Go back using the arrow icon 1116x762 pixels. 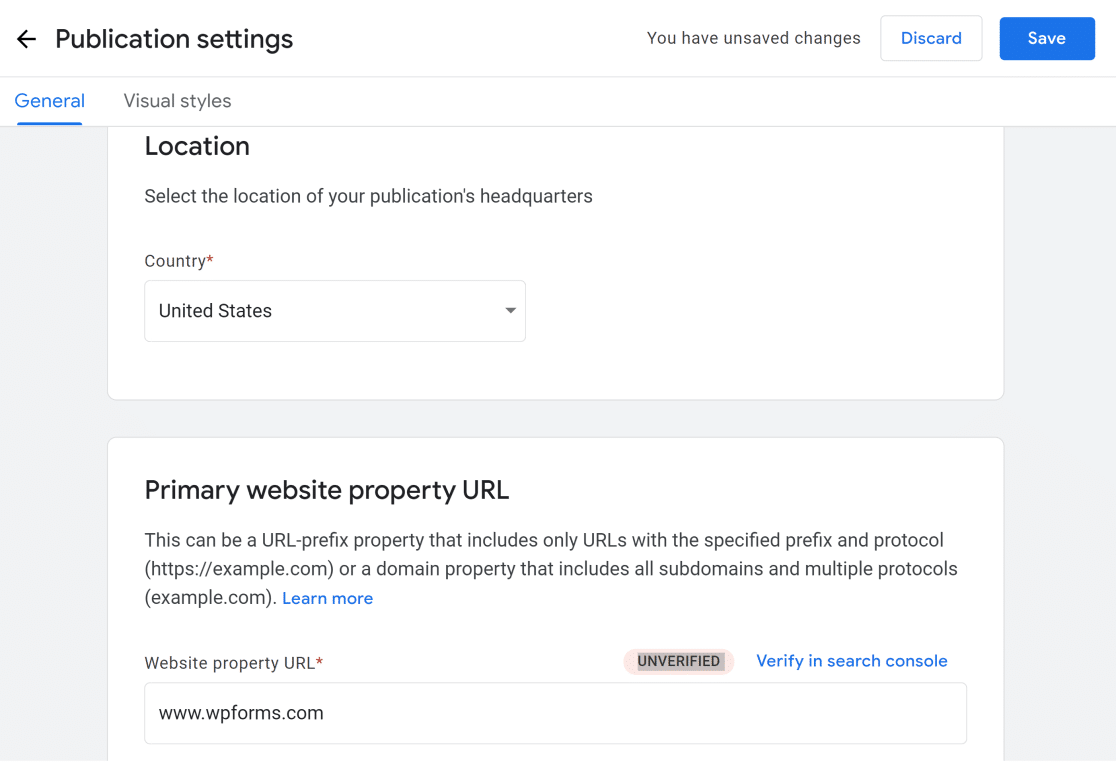coord(26,38)
